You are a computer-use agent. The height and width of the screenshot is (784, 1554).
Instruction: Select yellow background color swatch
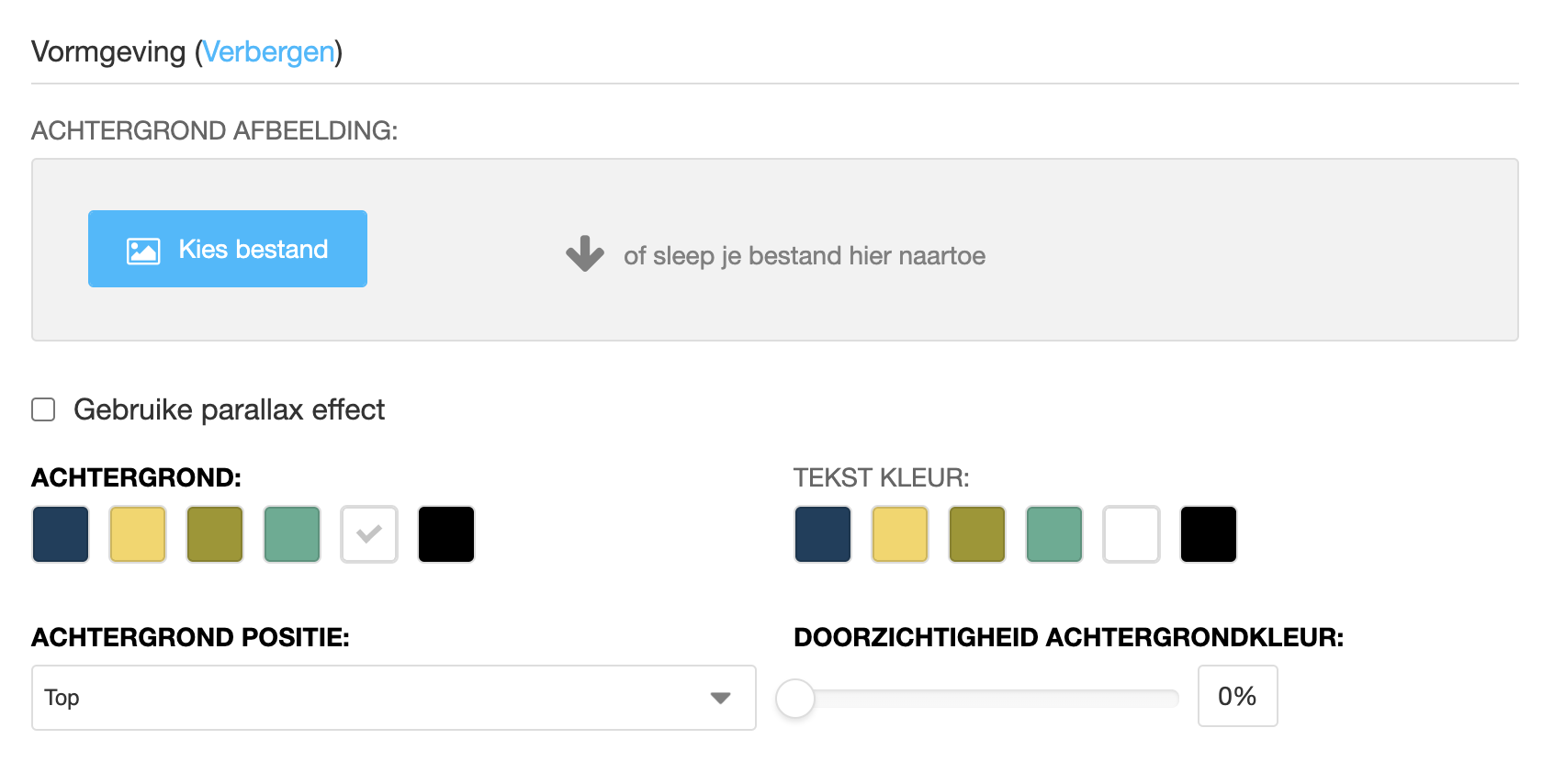tap(138, 534)
